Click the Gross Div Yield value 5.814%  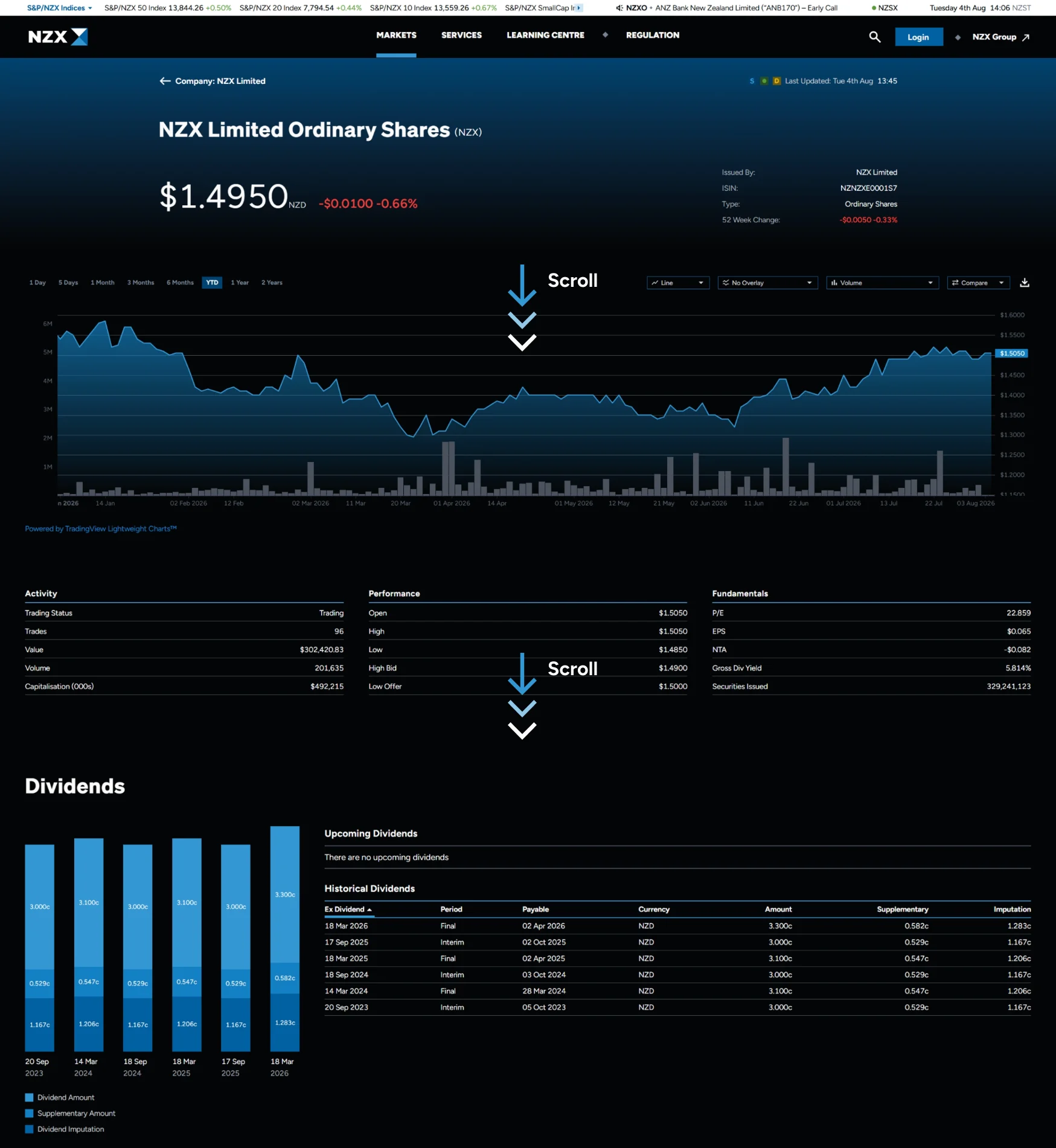click(x=1018, y=668)
